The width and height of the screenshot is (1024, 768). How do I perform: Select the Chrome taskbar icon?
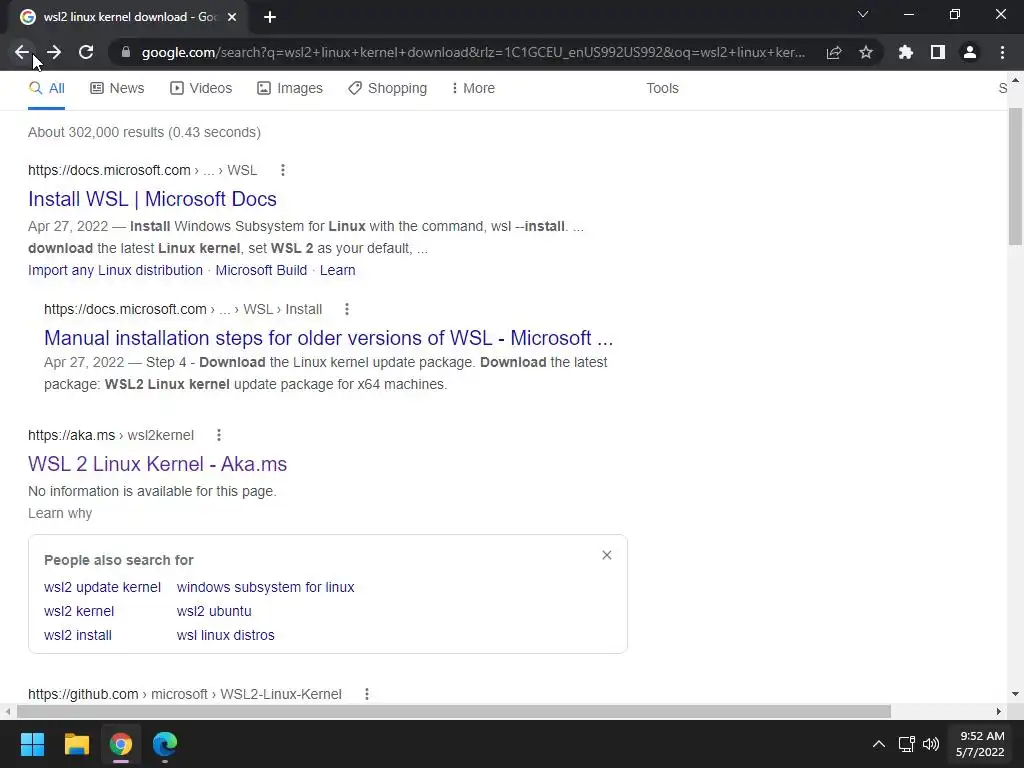tap(121, 744)
